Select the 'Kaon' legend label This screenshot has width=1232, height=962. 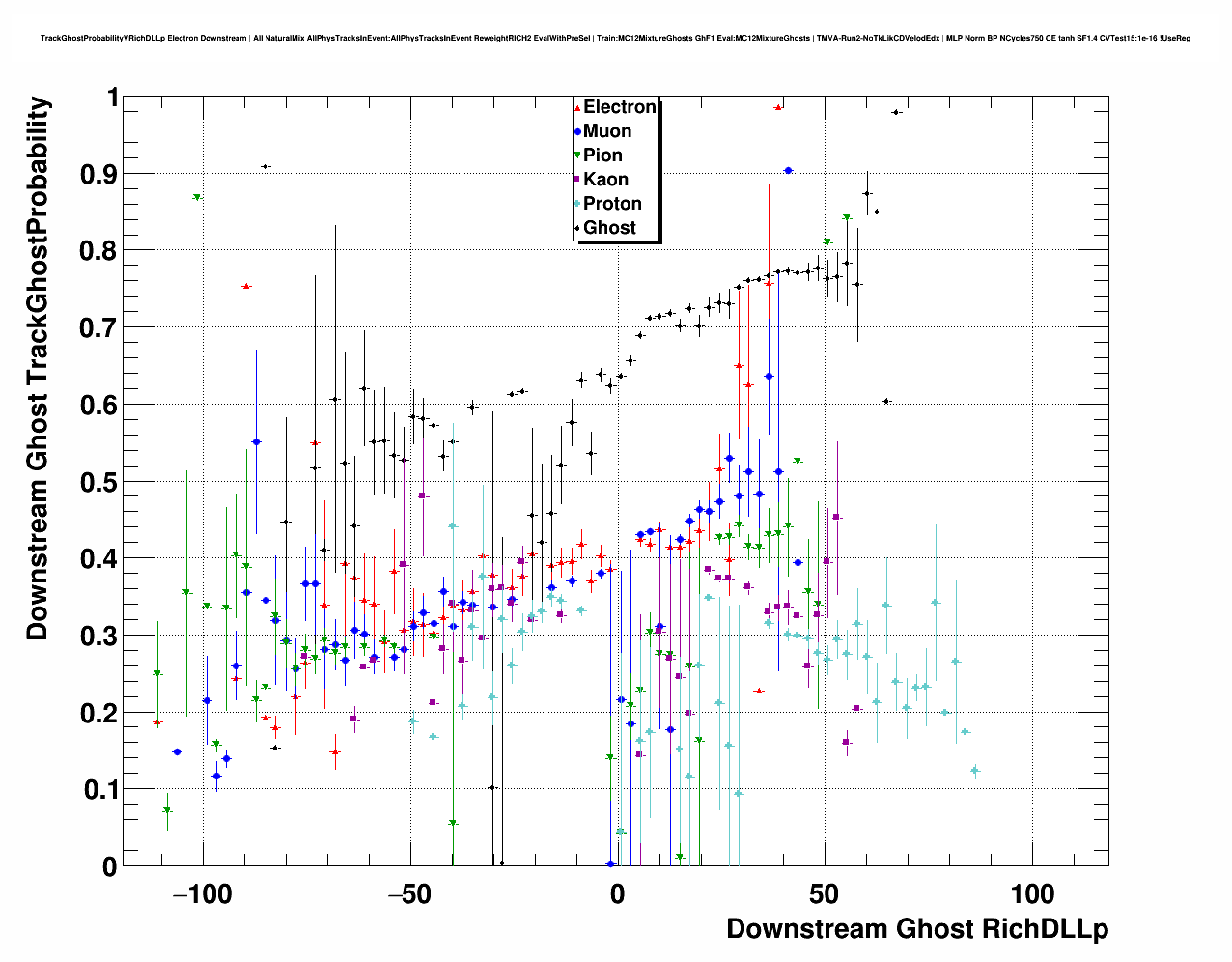point(606,180)
